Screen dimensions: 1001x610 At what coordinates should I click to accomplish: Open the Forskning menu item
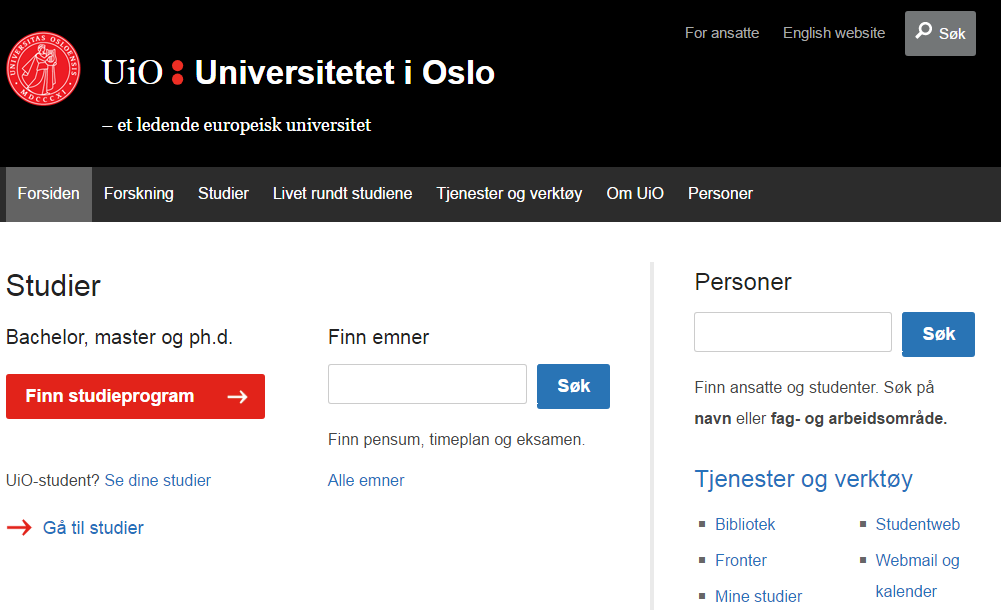(139, 194)
